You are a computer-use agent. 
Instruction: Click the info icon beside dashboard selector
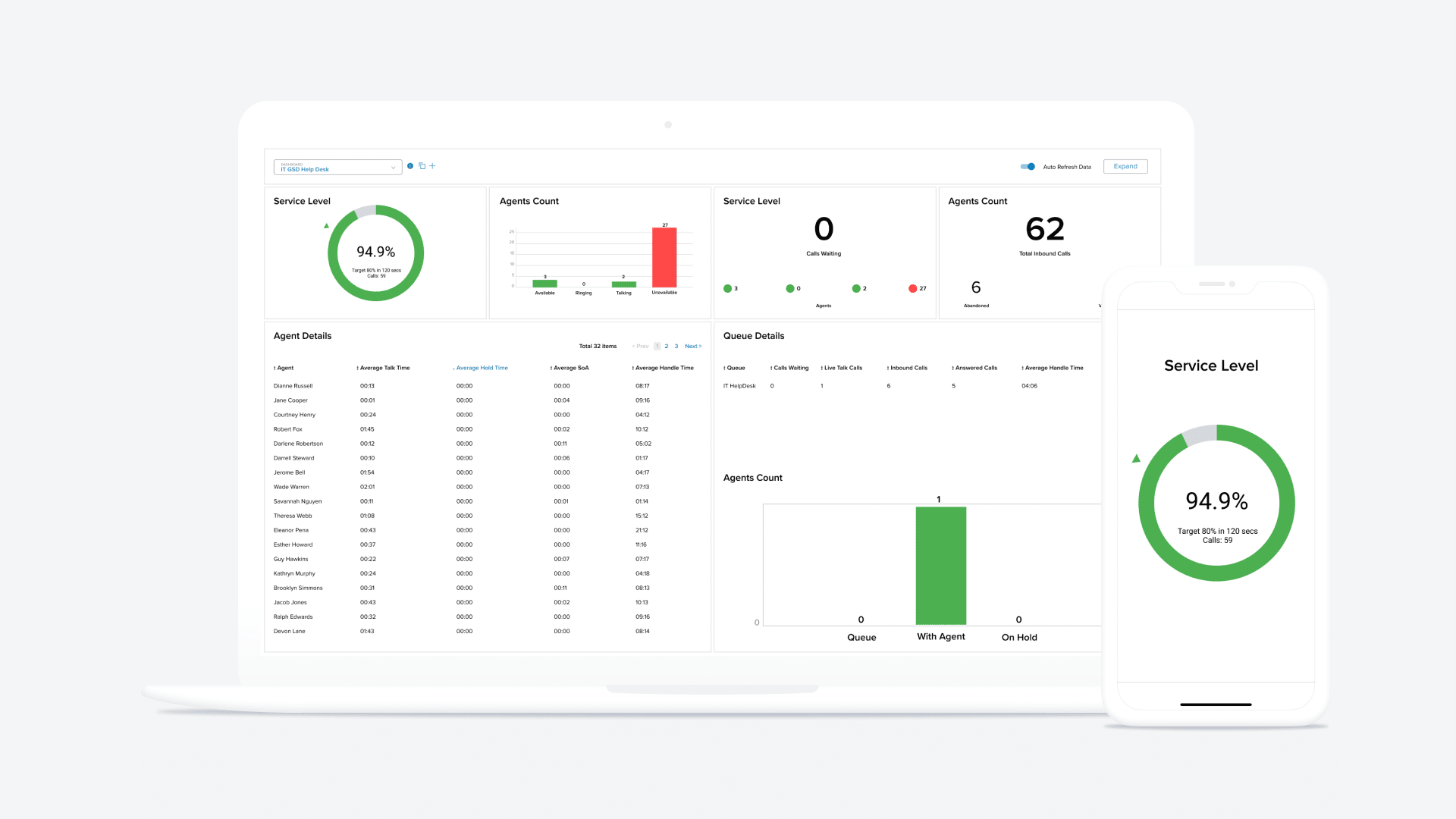pos(410,166)
